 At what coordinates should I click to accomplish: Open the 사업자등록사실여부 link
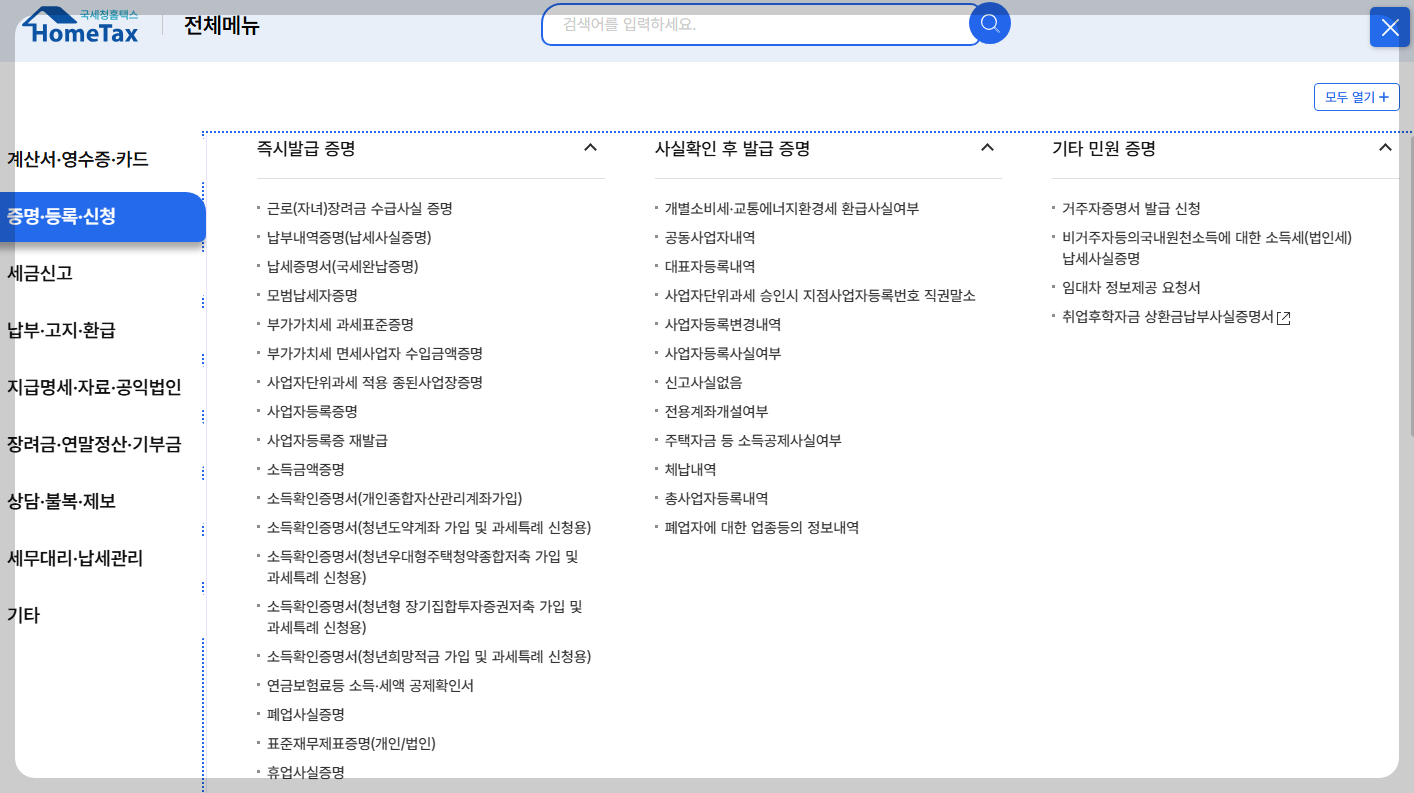[723, 354]
